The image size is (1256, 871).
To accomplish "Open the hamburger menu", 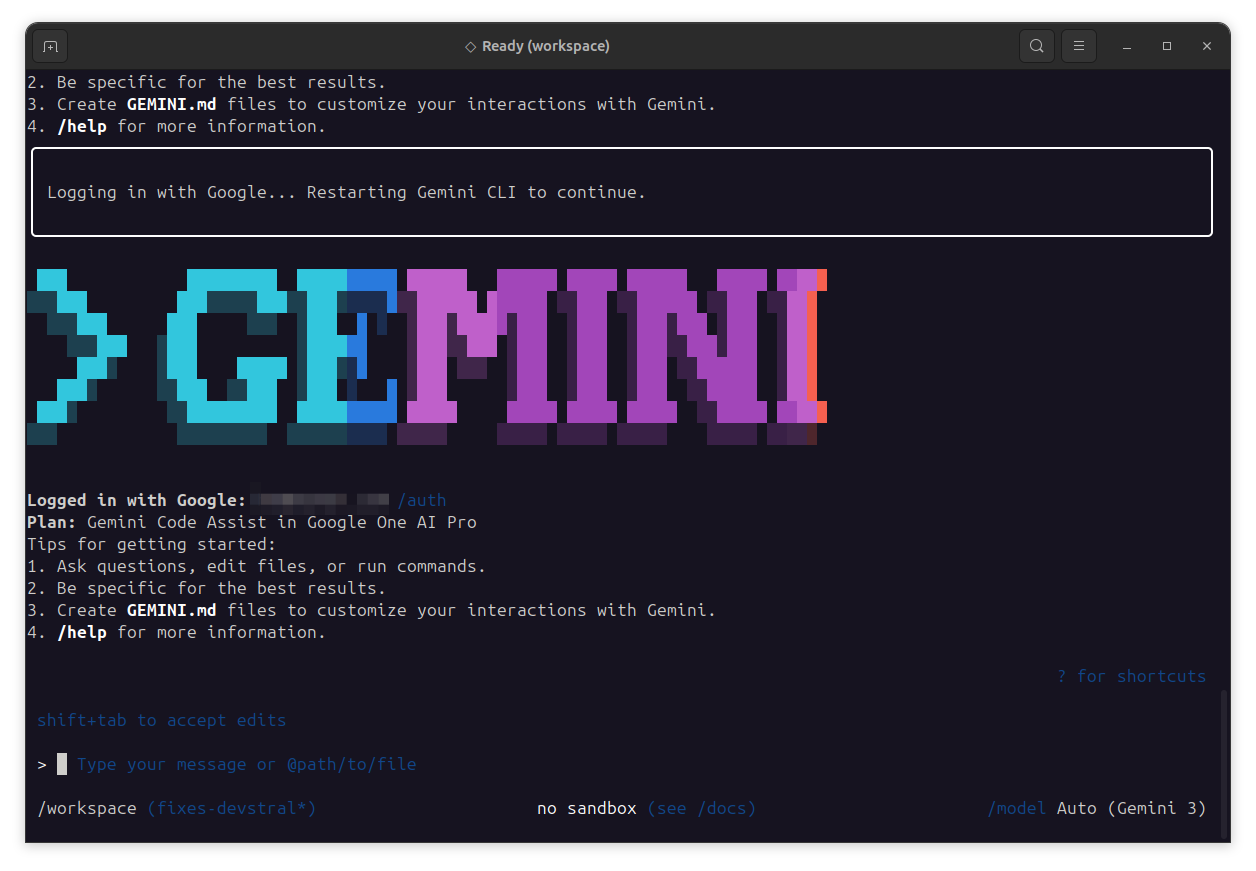I will [1078, 46].
